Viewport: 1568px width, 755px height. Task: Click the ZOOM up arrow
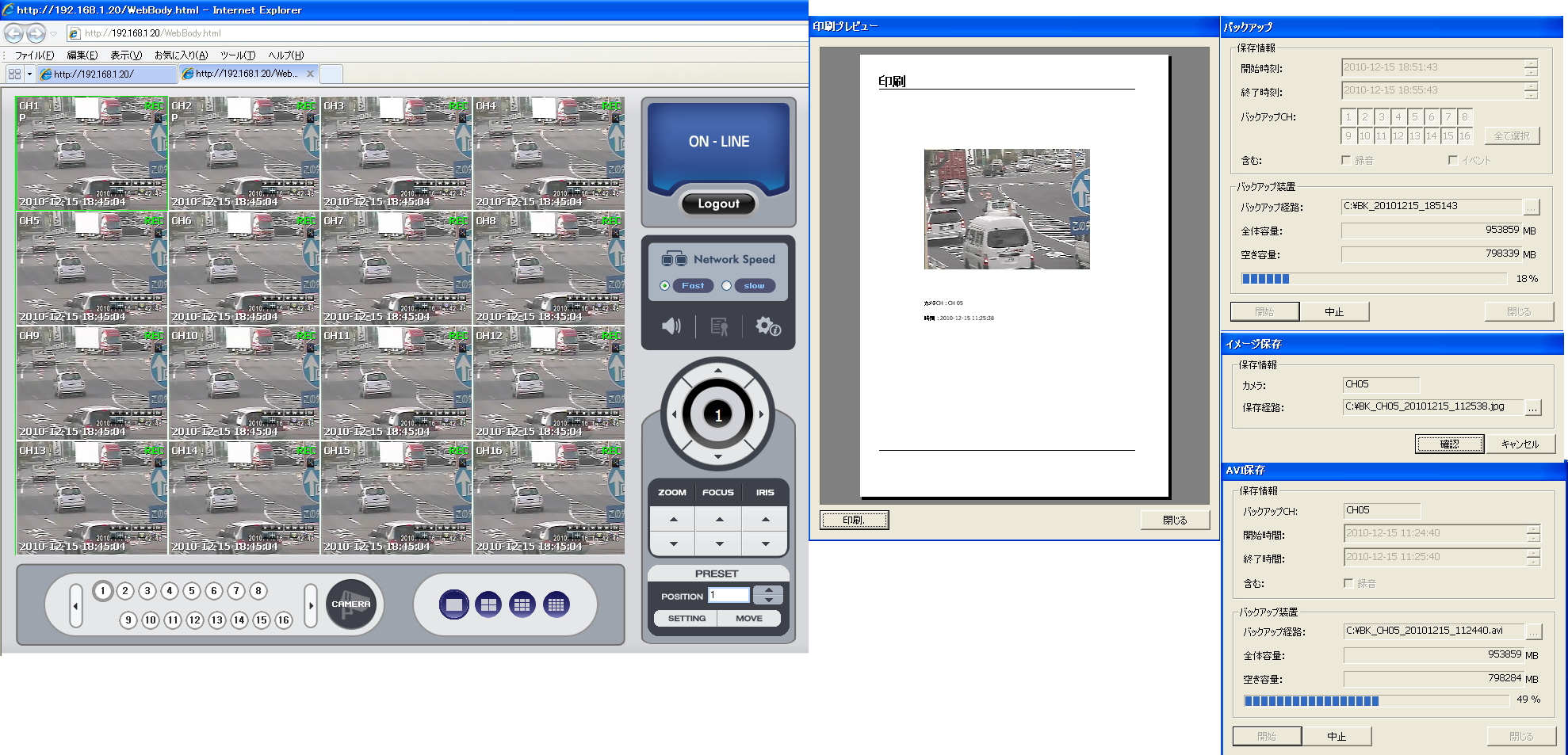(x=673, y=520)
